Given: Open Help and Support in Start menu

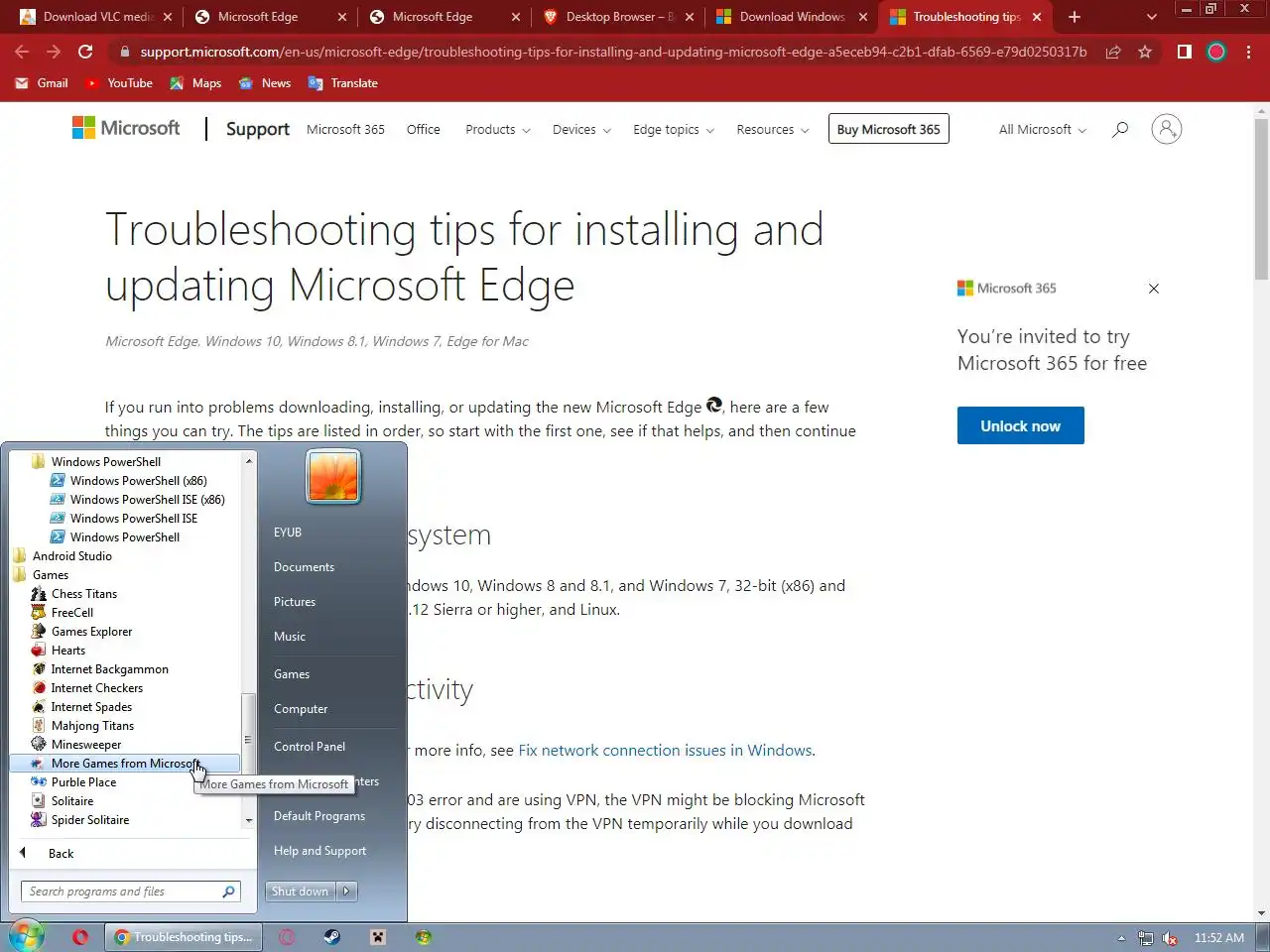Looking at the screenshot, I should coord(319,851).
